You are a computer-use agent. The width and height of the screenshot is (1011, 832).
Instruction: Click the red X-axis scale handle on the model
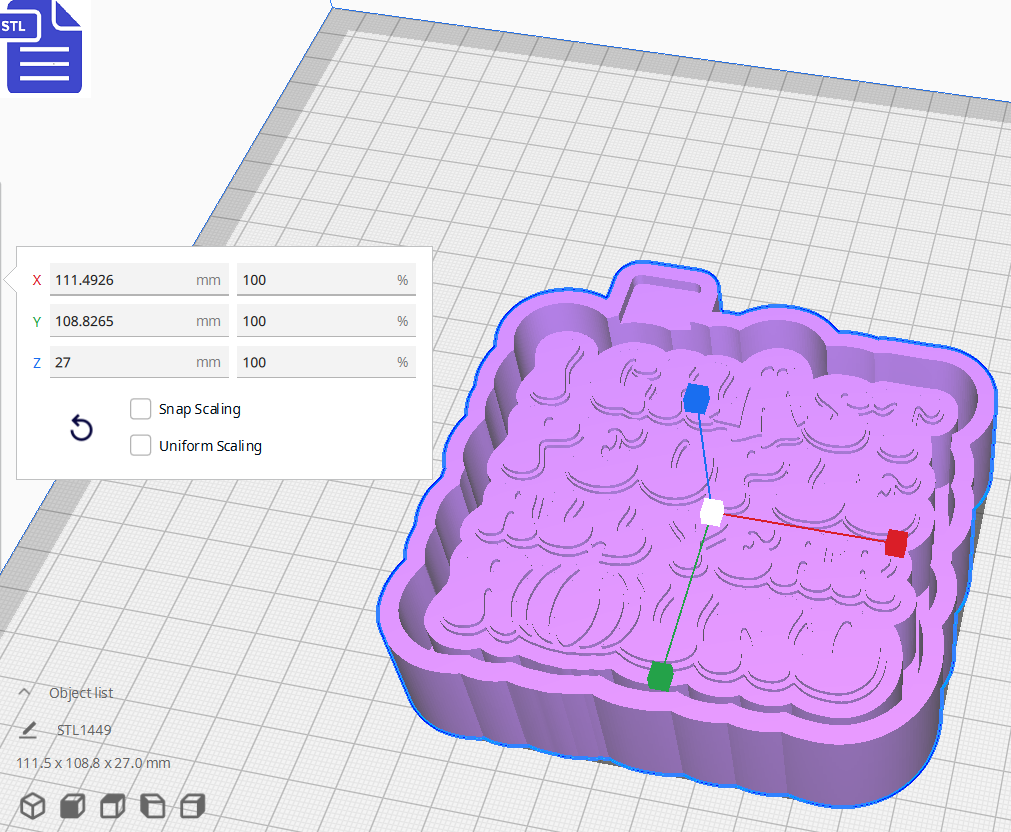pyautogui.click(x=895, y=544)
